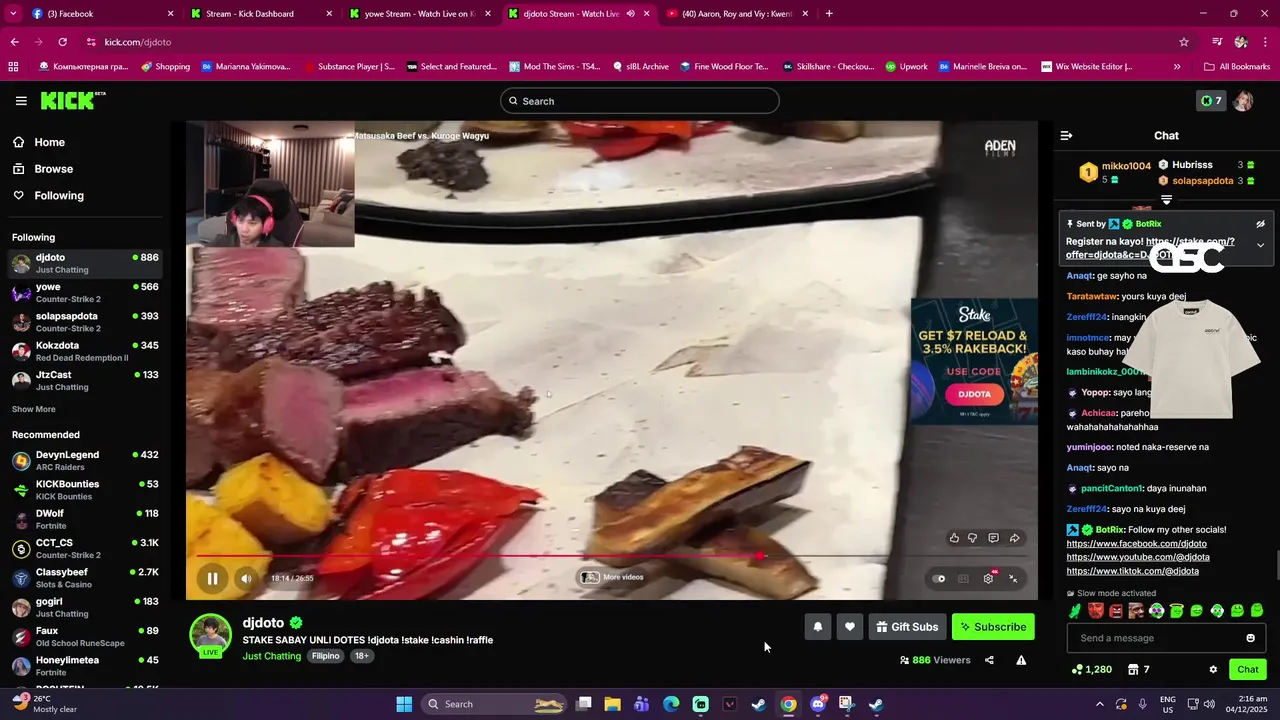The width and height of the screenshot is (1280, 720).
Task: Open facebook.com/djdoto link in chat
Action: 1136,544
